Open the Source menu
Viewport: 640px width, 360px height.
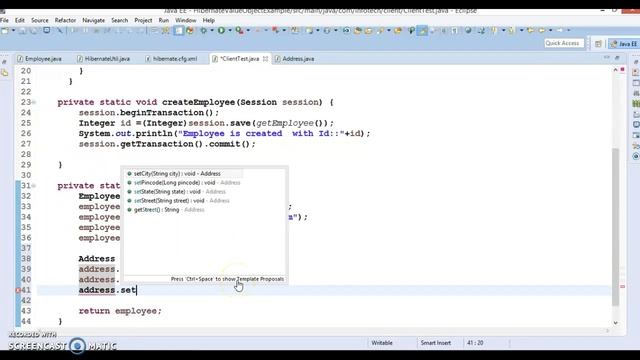(x=40, y=20)
